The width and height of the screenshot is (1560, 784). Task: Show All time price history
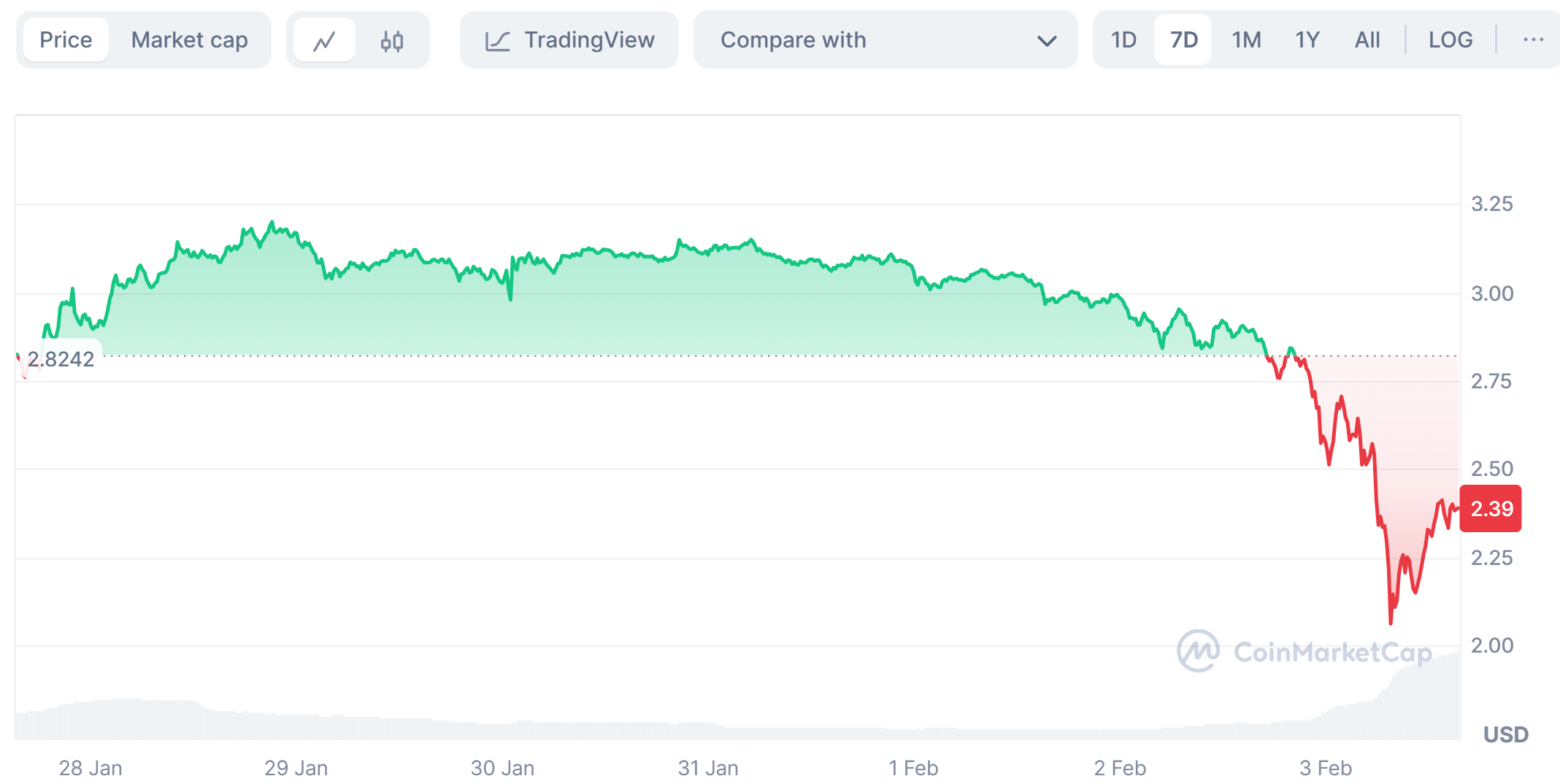click(x=1367, y=40)
